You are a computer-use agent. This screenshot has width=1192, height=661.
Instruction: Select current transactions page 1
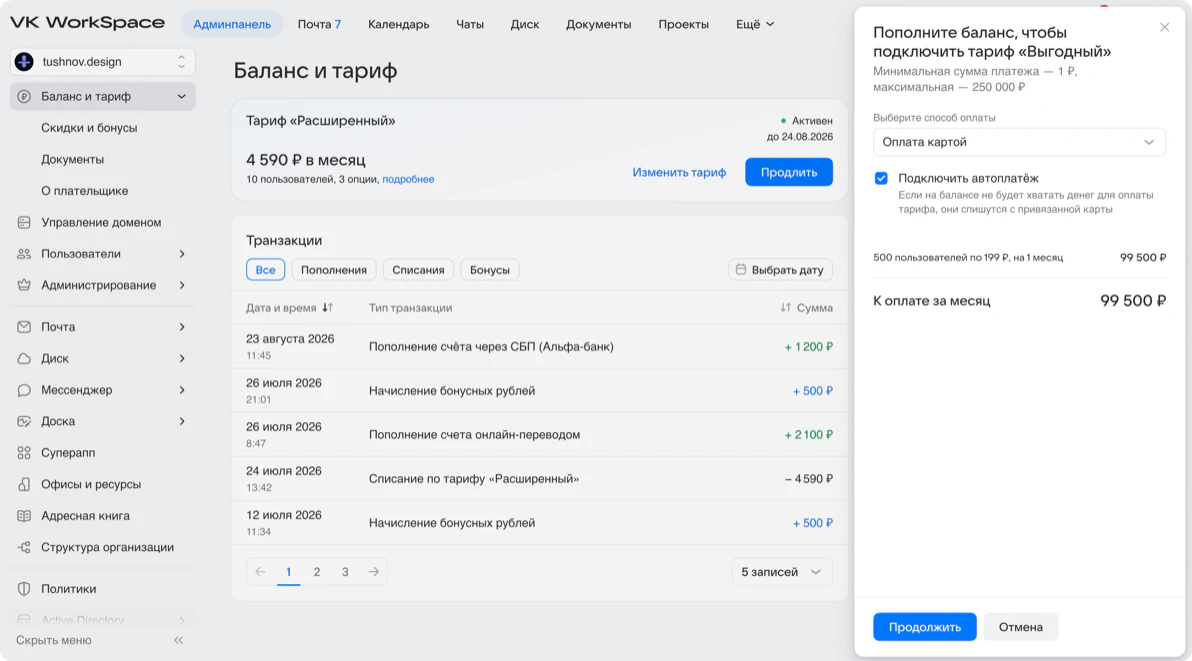point(289,572)
